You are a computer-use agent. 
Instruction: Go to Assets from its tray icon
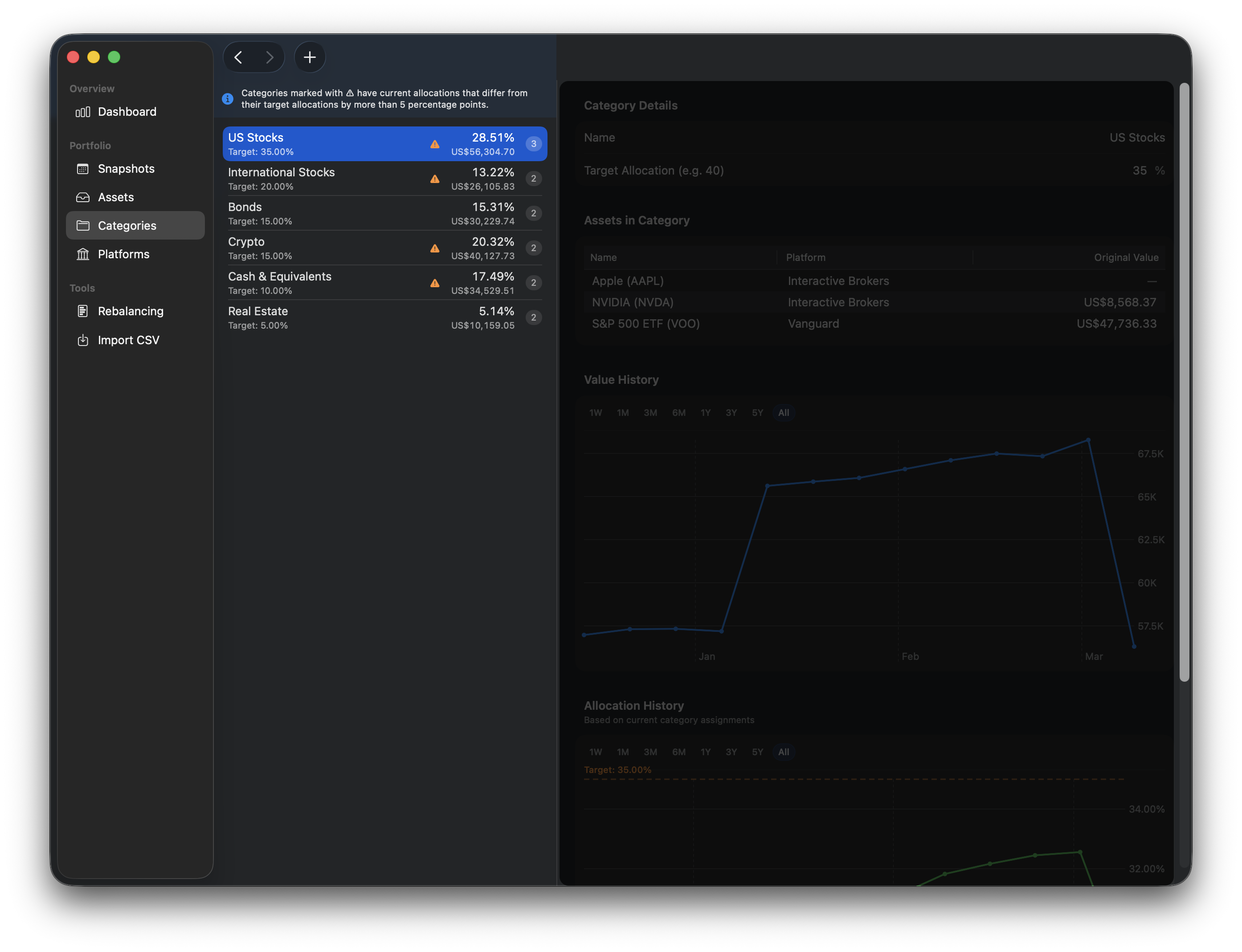(83, 197)
